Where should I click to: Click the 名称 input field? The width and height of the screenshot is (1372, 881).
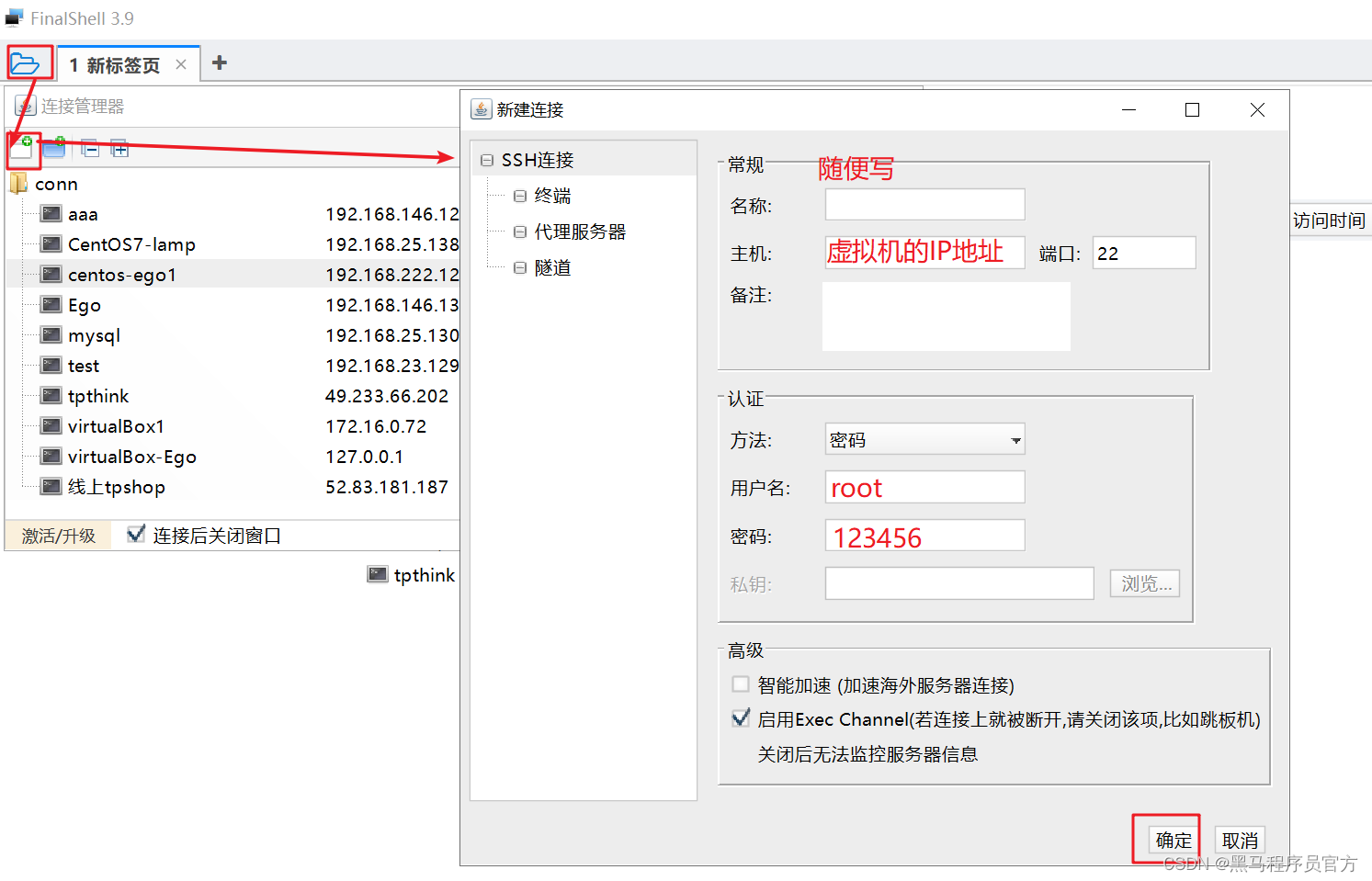coord(924,204)
